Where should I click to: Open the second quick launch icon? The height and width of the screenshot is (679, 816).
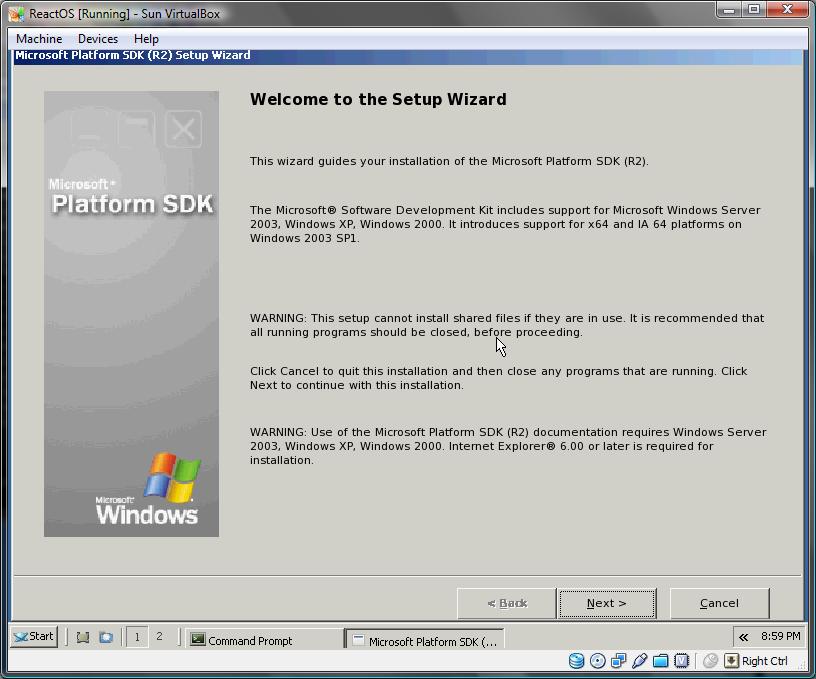tap(105, 637)
